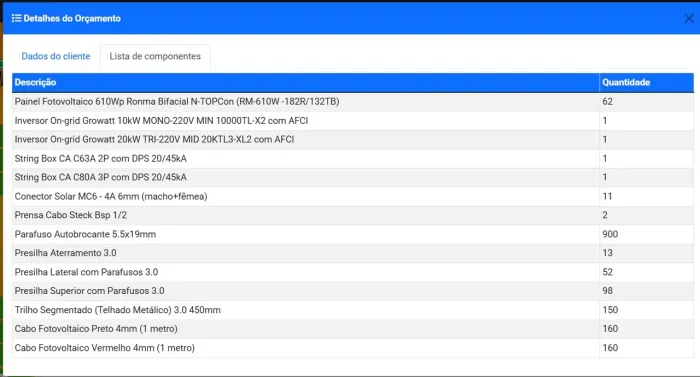
Task: Select the Inversor Growatt 10kW MONO-220V row
Action: click(353, 121)
